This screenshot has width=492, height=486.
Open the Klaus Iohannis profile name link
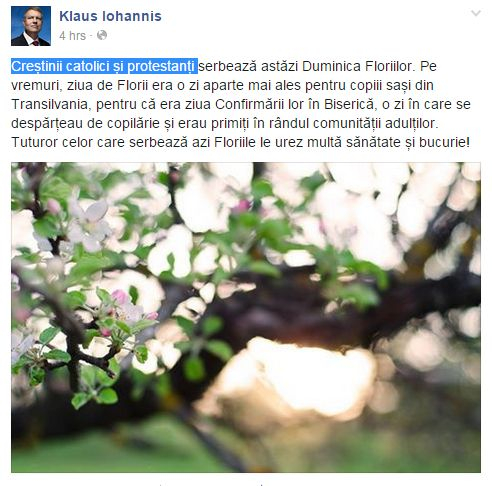point(110,16)
